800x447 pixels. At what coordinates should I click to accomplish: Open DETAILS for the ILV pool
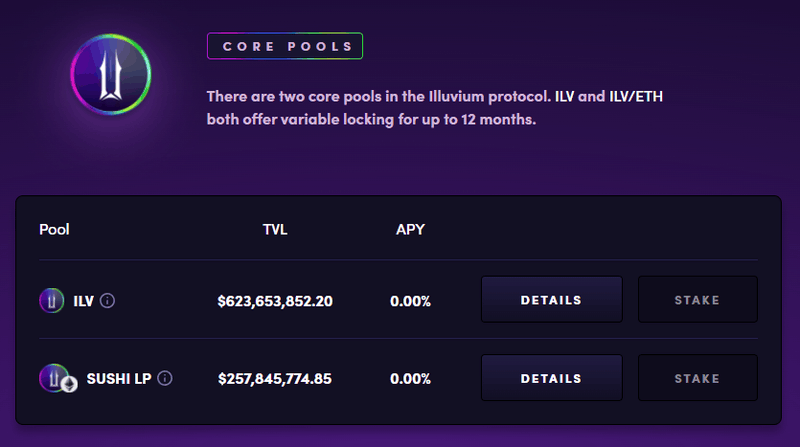point(551,300)
